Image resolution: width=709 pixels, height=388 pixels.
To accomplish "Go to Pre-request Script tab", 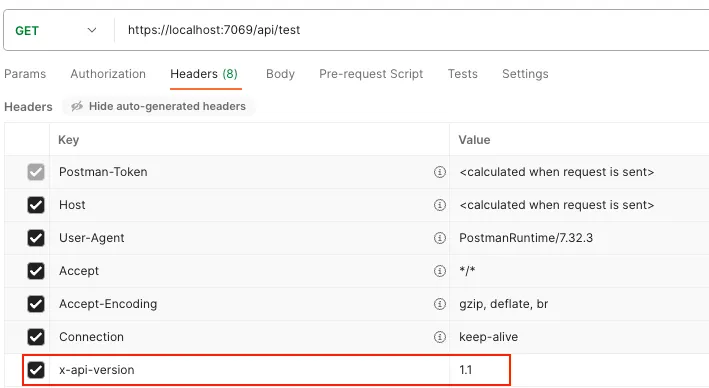I will [371, 74].
